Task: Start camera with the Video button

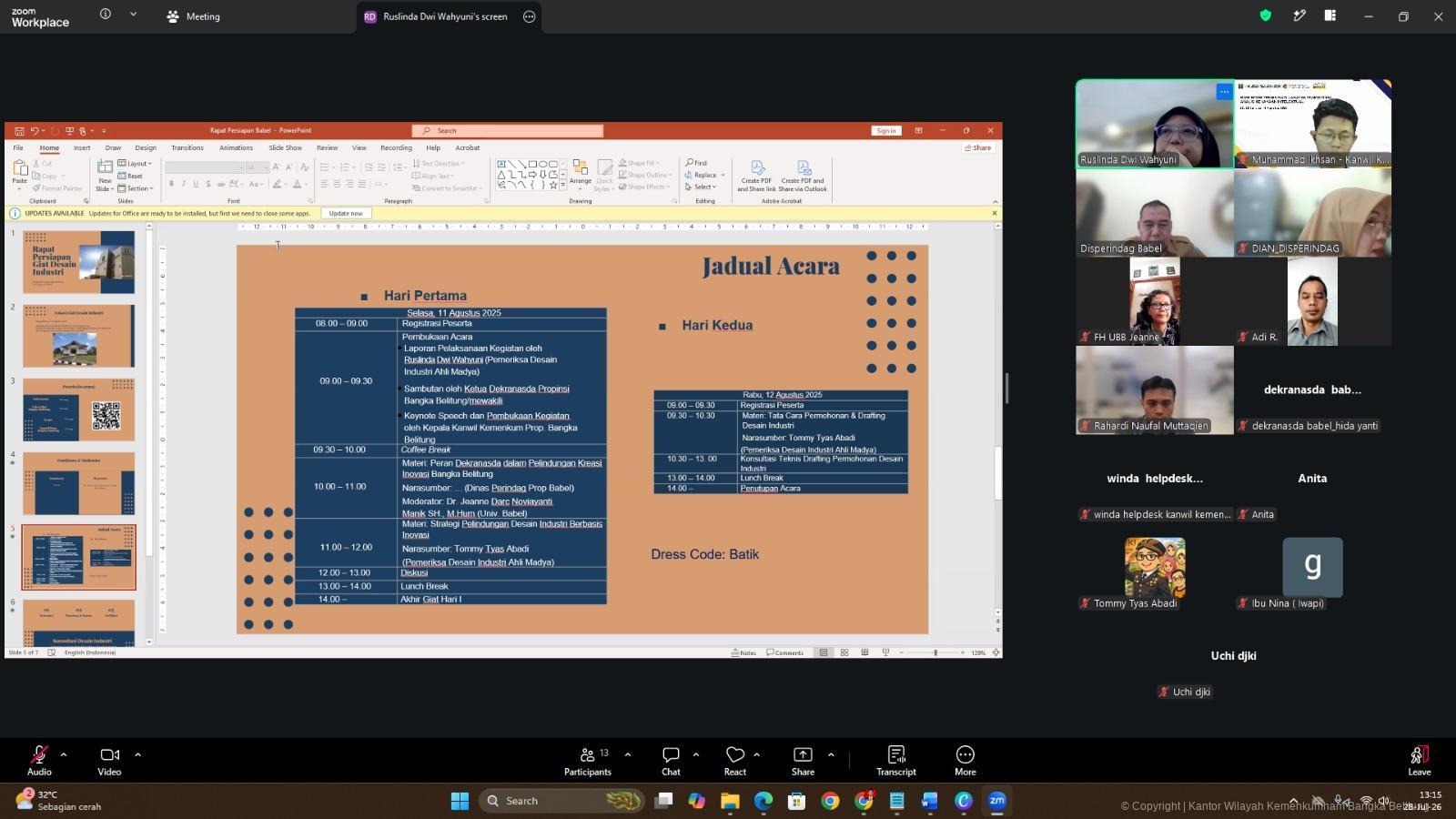Action: [109, 760]
